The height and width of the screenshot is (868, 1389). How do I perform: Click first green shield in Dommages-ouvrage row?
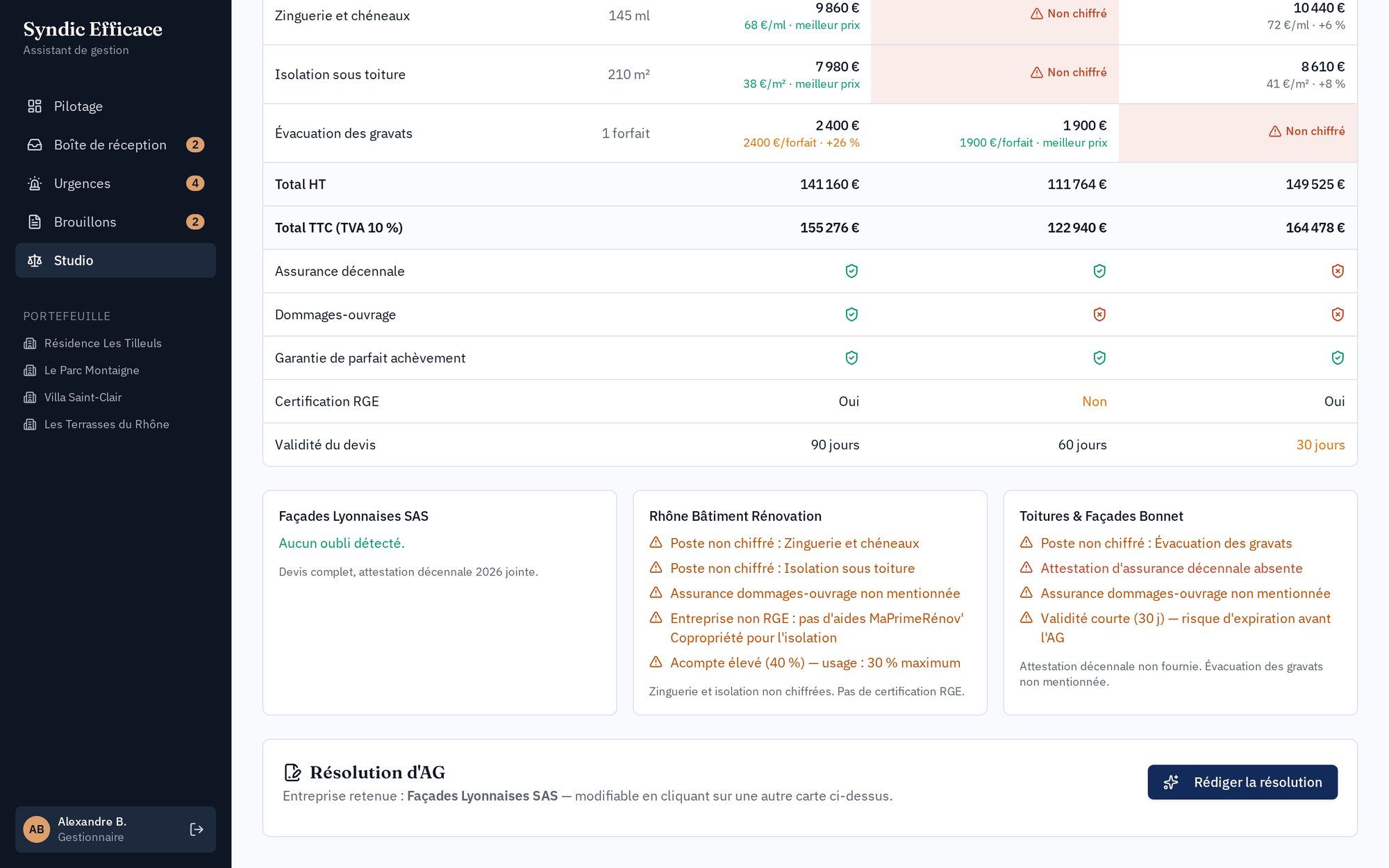[x=851, y=315]
